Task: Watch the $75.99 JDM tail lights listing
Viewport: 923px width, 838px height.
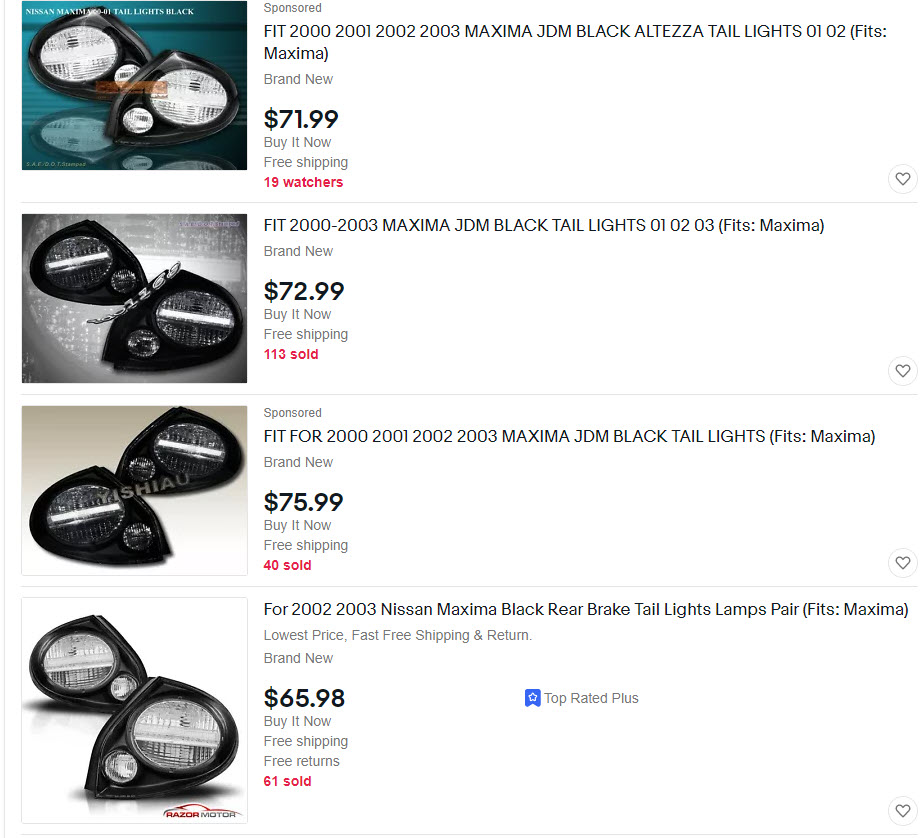Action: 902,563
